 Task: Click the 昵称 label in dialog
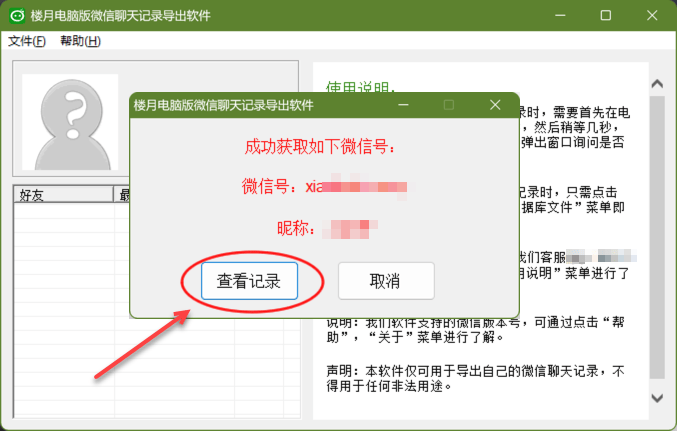point(296,228)
